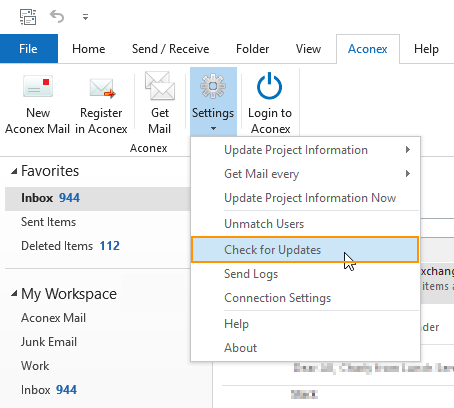Open Update Project Information submenu
This screenshot has width=454, height=408.
[x=305, y=150]
